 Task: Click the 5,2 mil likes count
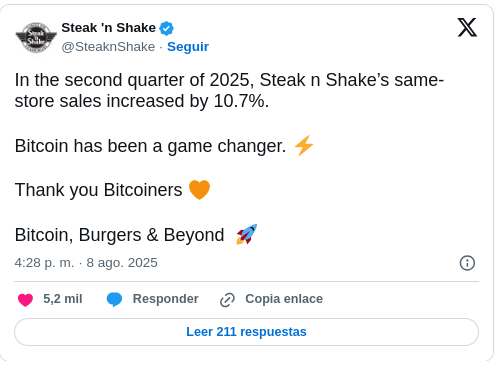pos(63,299)
